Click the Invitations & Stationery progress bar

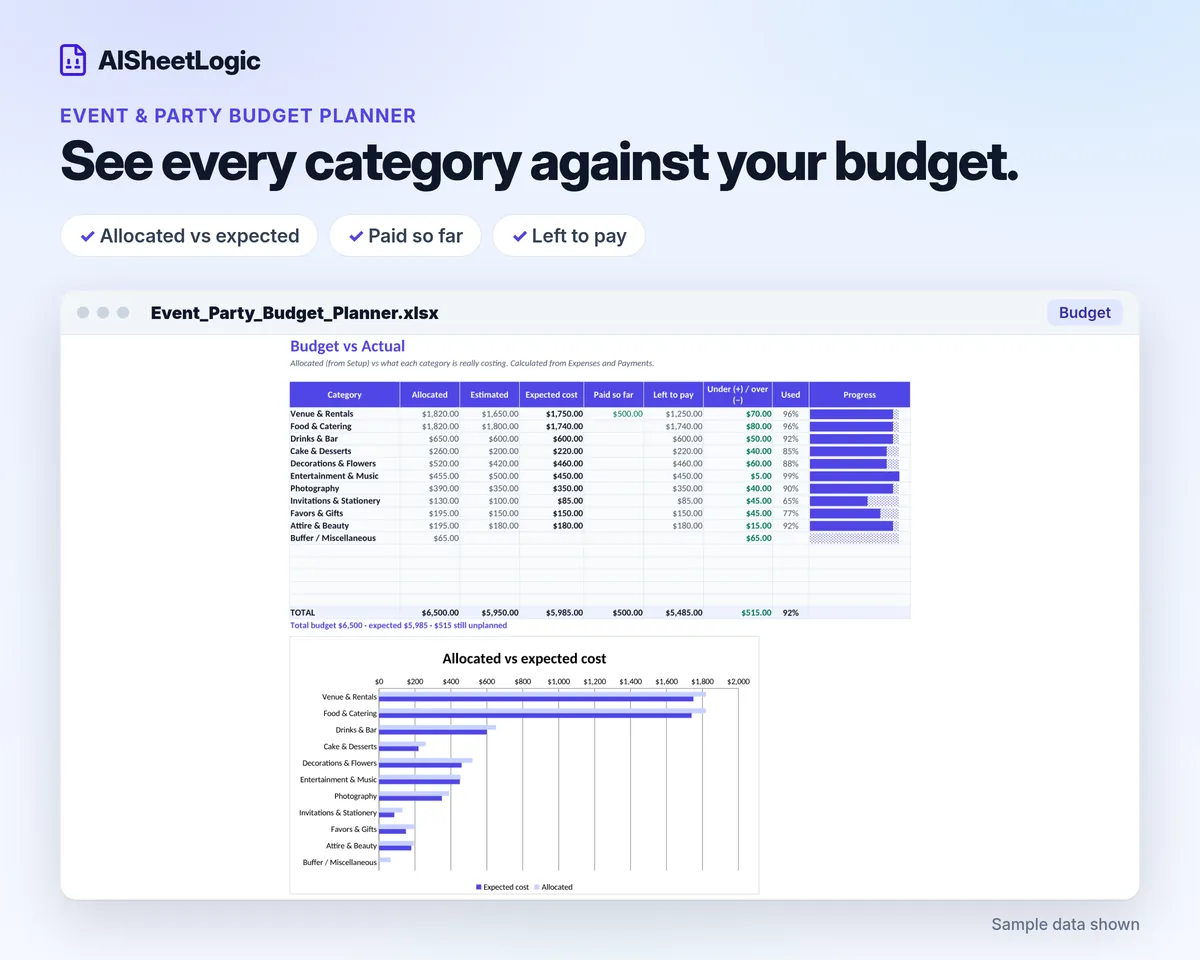(854, 500)
